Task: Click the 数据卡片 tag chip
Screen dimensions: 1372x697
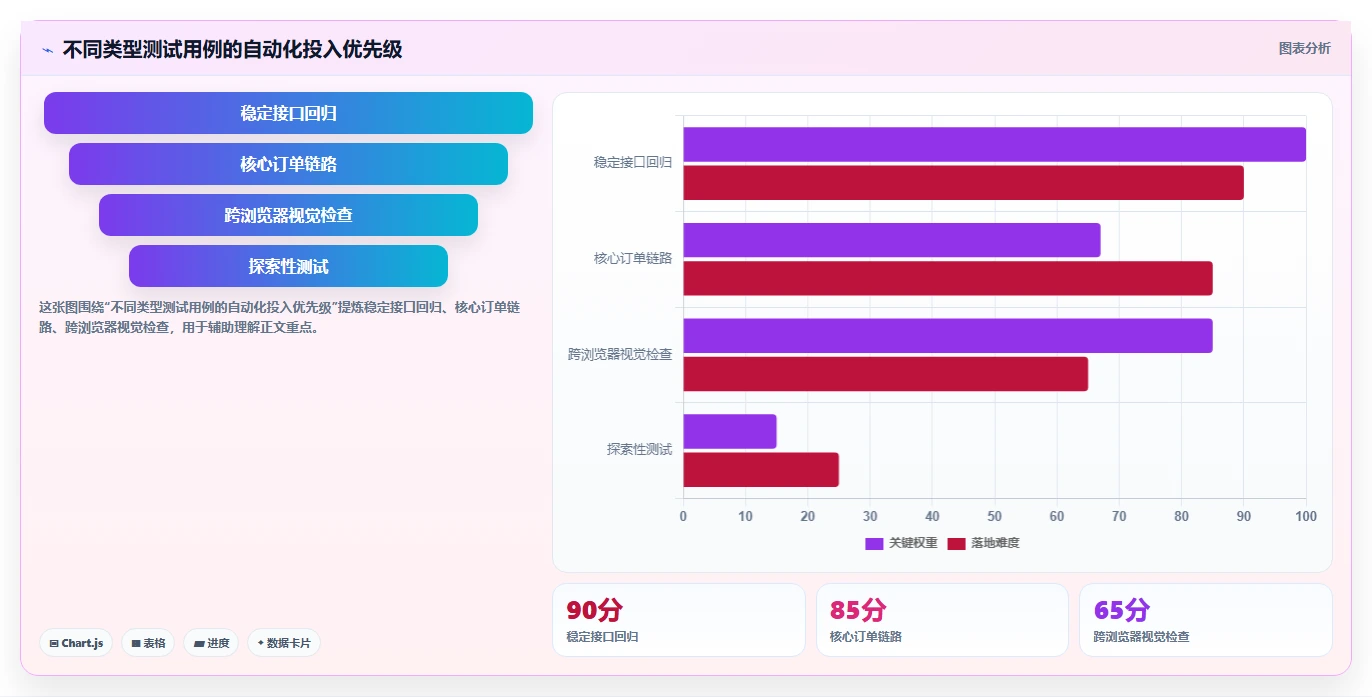Action: [x=284, y=643]
